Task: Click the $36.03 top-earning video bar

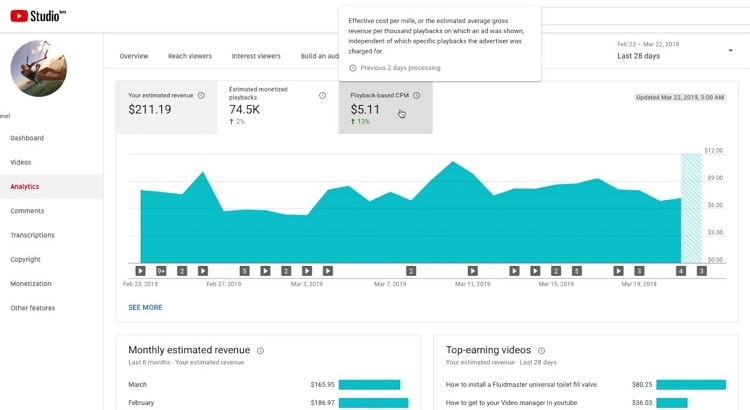Action: (672, 403)
